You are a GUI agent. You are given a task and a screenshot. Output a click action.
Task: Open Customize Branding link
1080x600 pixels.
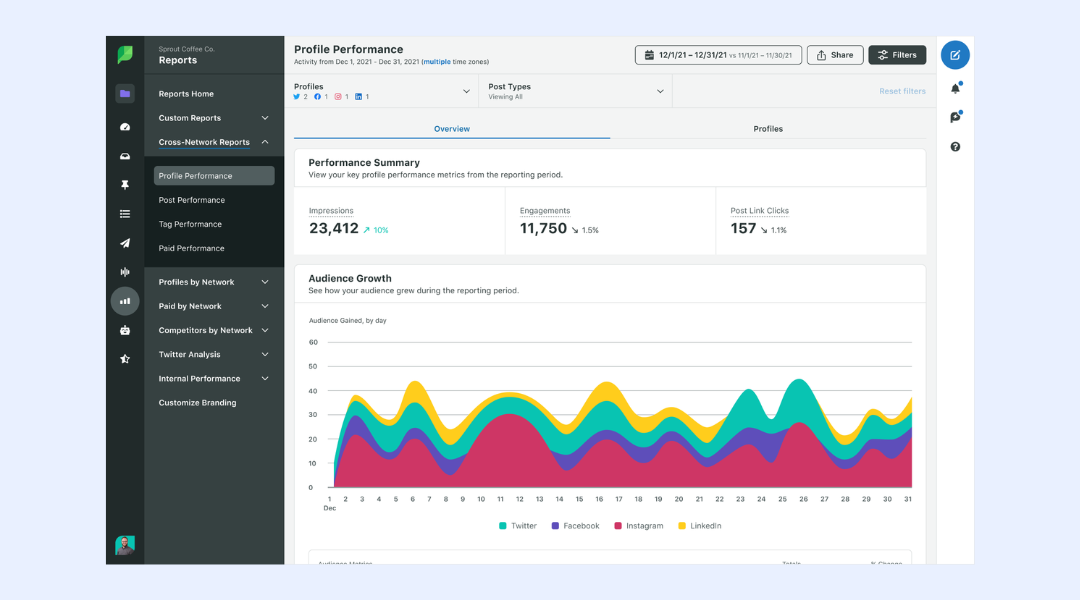click(x=197, y=402)
